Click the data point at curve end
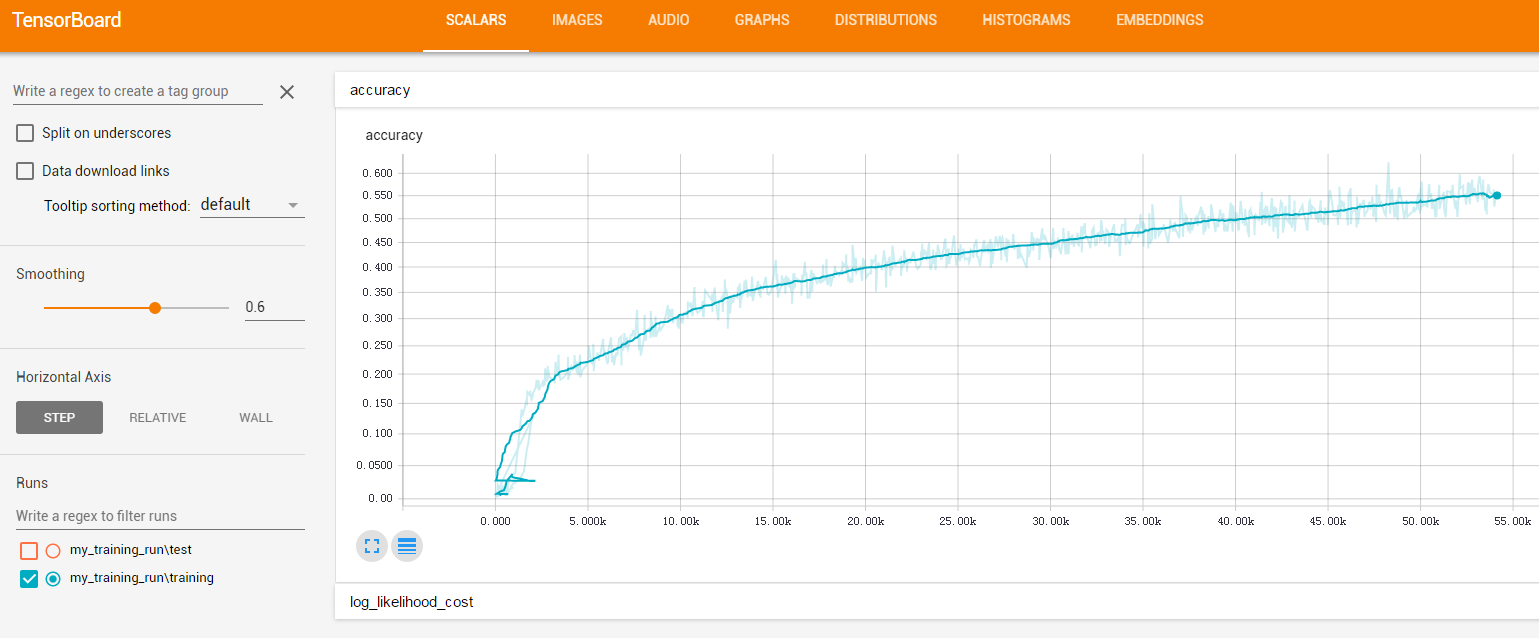The height and width of the screenshot is (638, 1539). coord(1496,196)
